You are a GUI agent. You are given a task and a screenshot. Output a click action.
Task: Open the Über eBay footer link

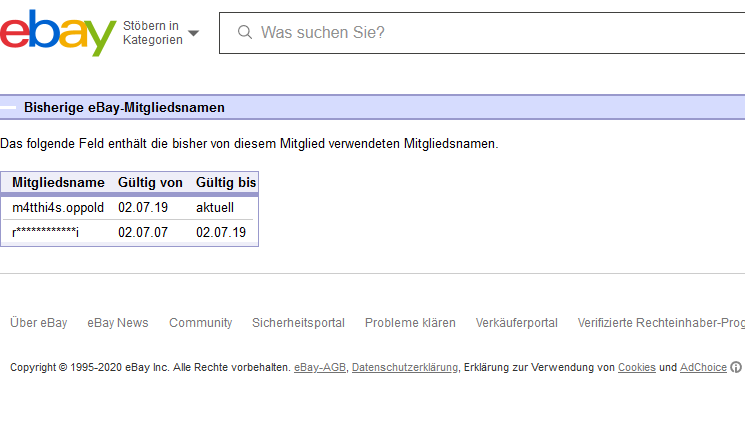click(x=38, y=323)
